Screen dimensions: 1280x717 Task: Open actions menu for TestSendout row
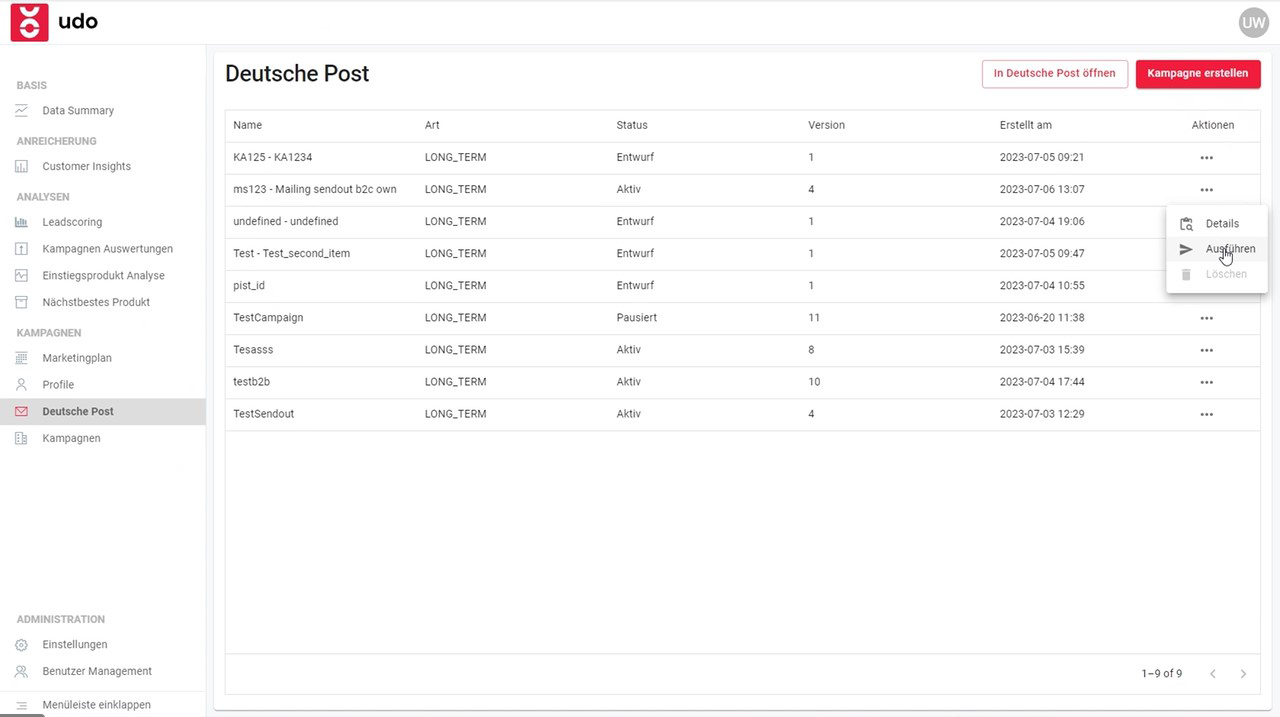point(1207,414)
